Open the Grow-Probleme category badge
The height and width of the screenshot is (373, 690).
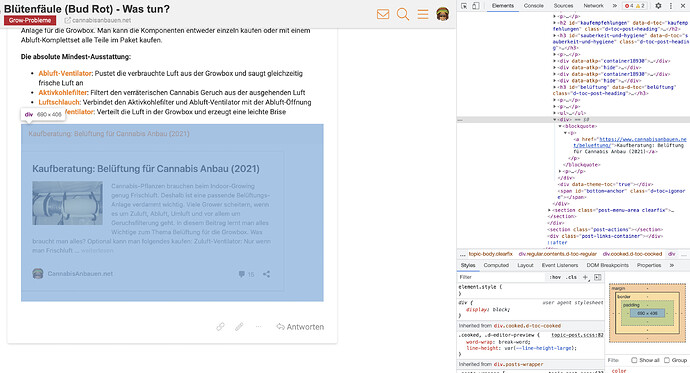pos(30,20)
